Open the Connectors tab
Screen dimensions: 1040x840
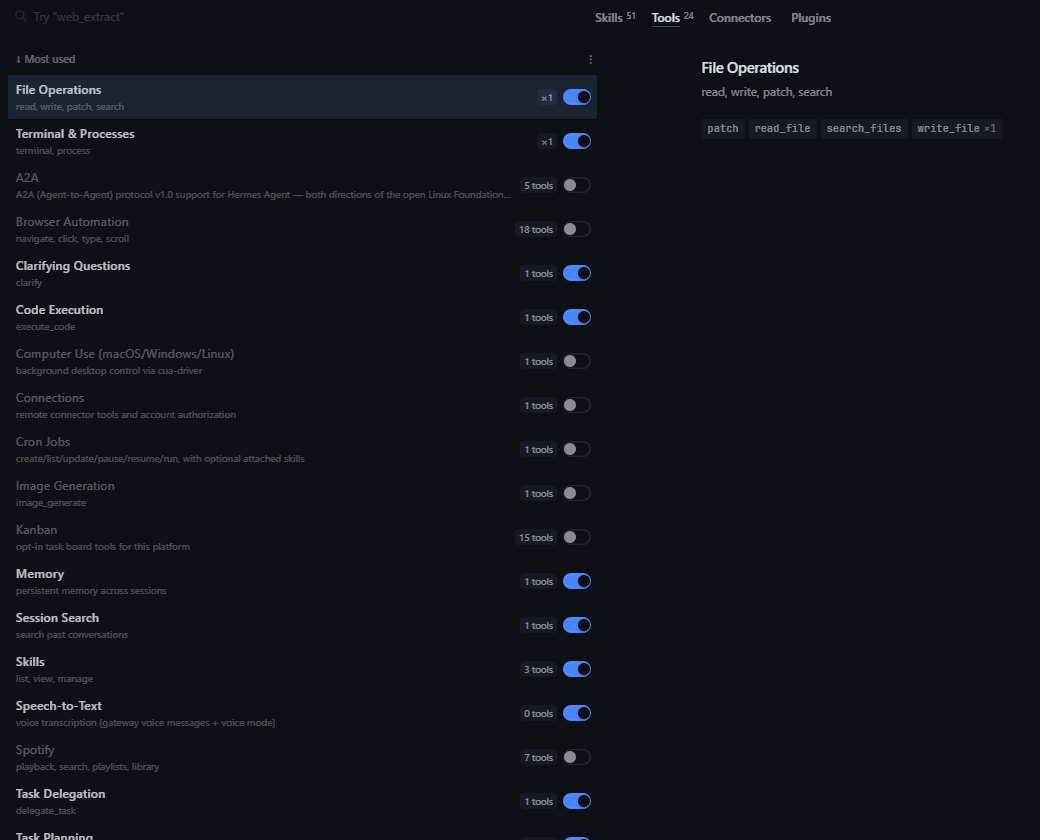[x=740, y=18]
